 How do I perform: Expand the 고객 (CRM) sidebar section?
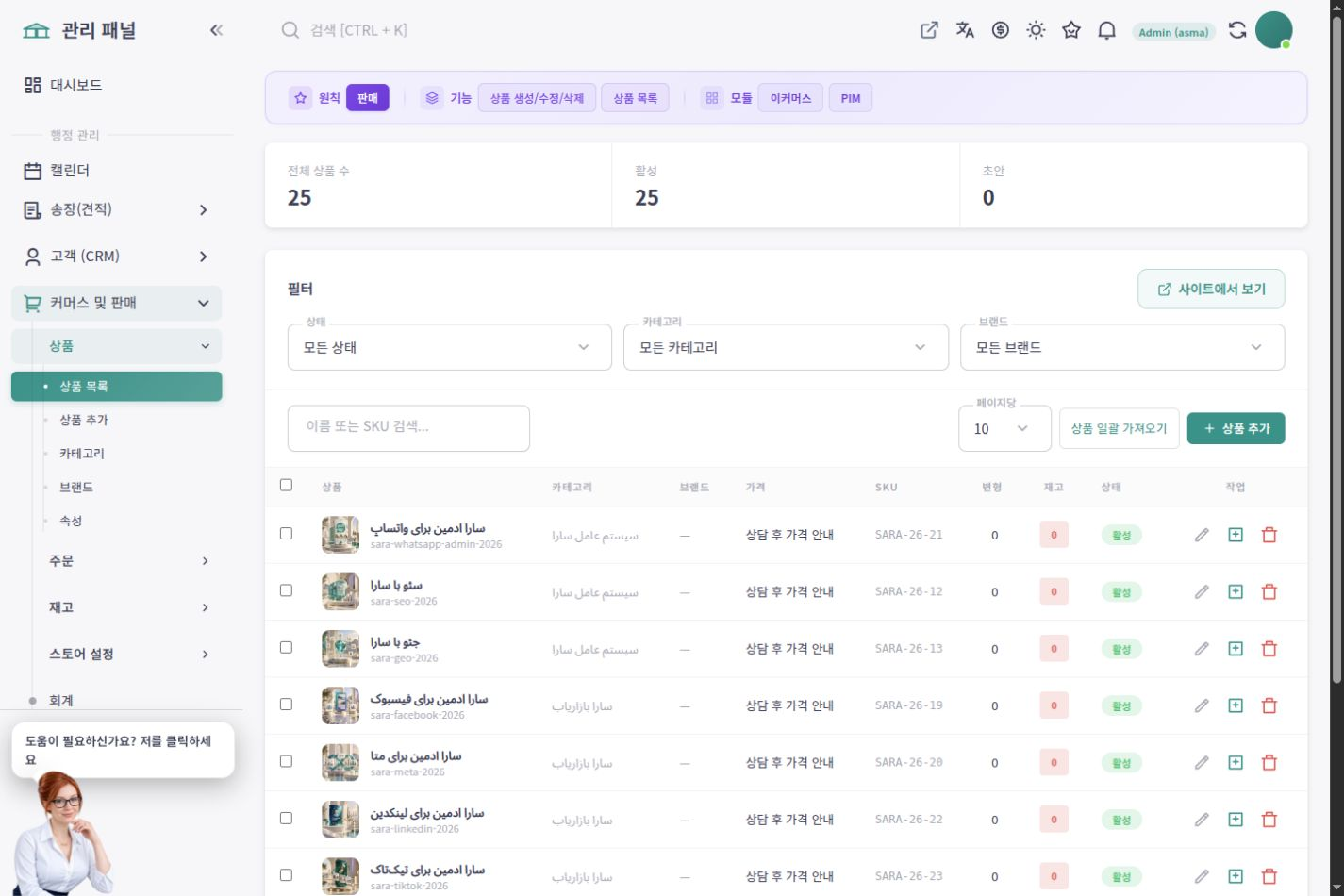(x=117, y=256)
